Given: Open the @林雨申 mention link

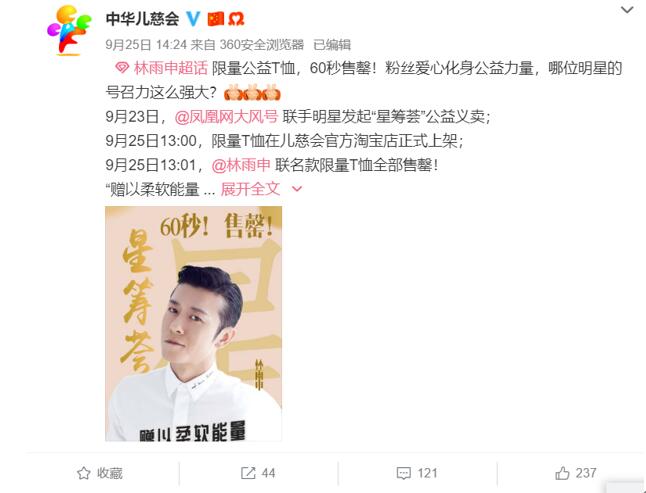Looking at the screenshot, I should pos(241,165).
